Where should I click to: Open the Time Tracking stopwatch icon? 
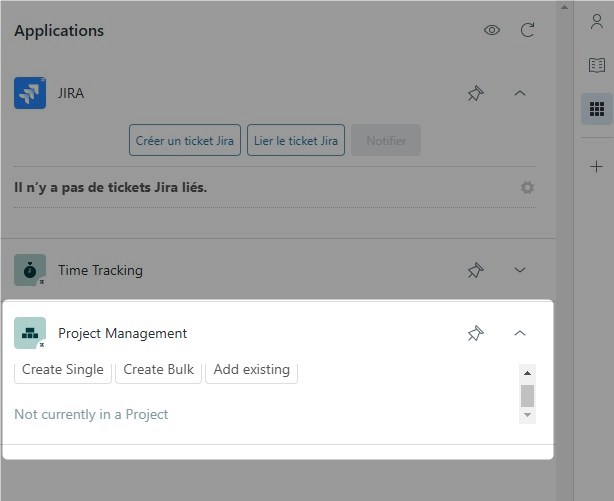coord(30,270)
